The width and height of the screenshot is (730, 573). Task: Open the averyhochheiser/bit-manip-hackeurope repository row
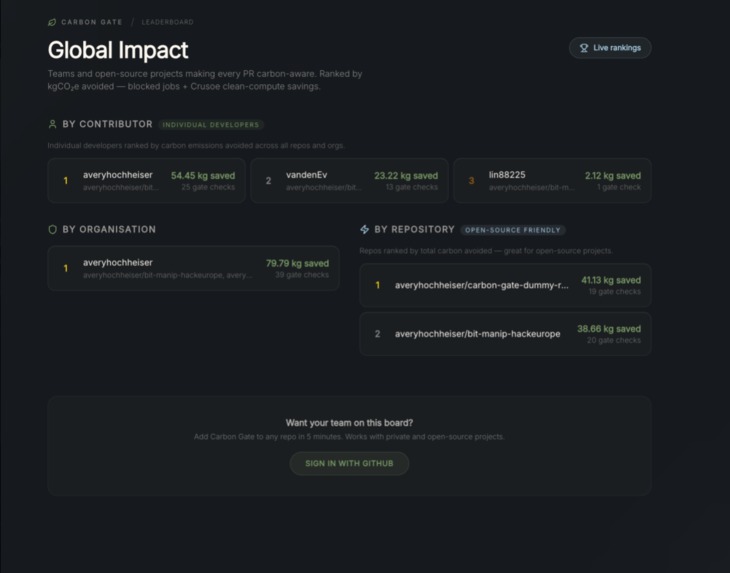point(505,334)
